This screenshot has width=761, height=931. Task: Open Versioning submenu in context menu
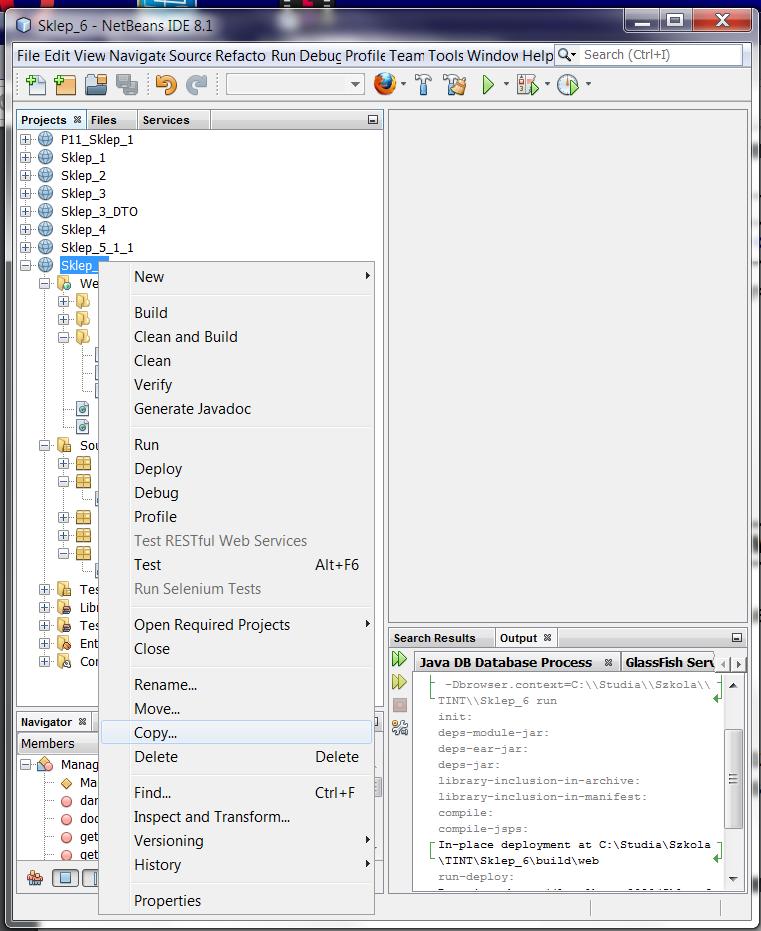point(236,841)
